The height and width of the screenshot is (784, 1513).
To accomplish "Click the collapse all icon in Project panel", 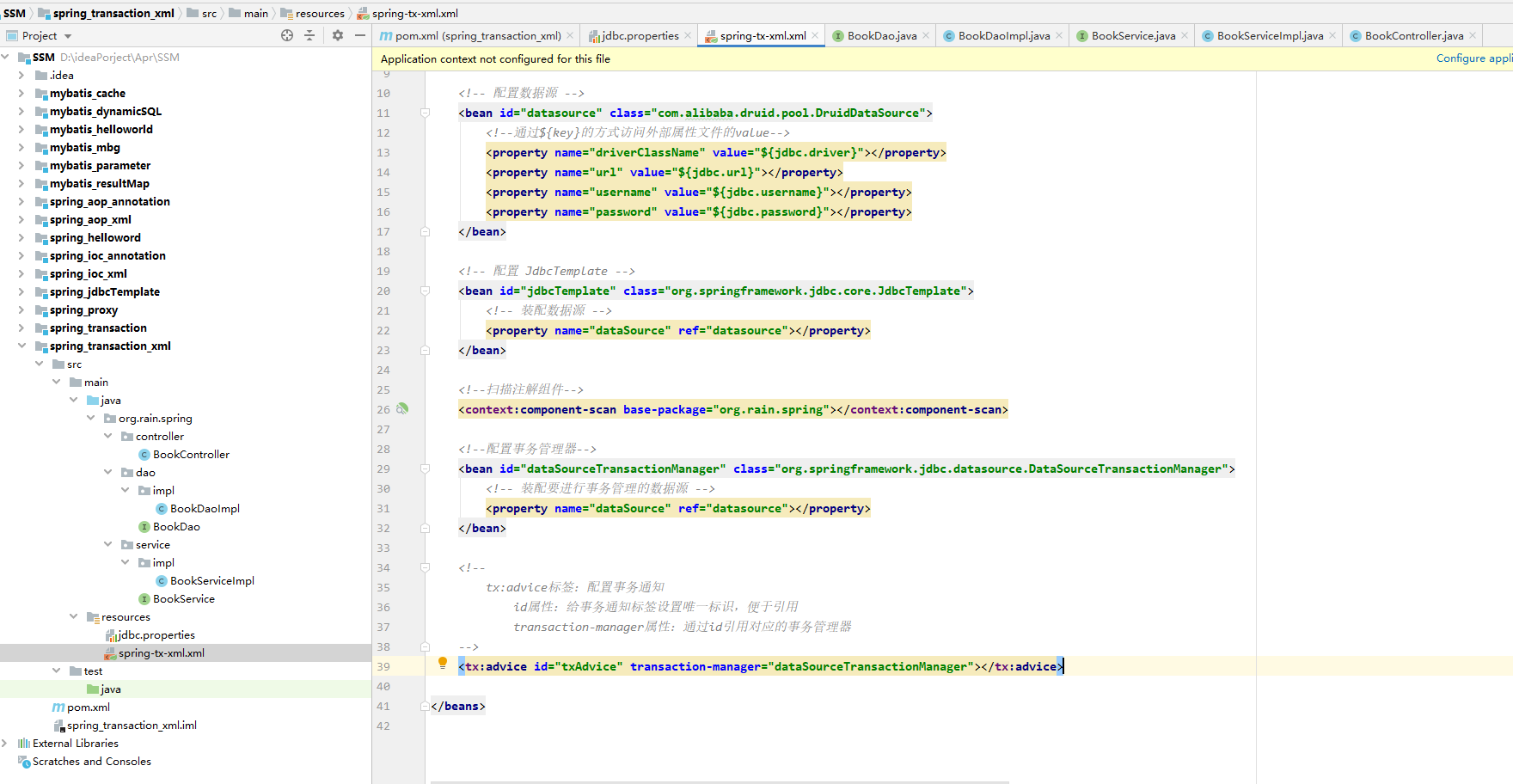I will point(309,35).
